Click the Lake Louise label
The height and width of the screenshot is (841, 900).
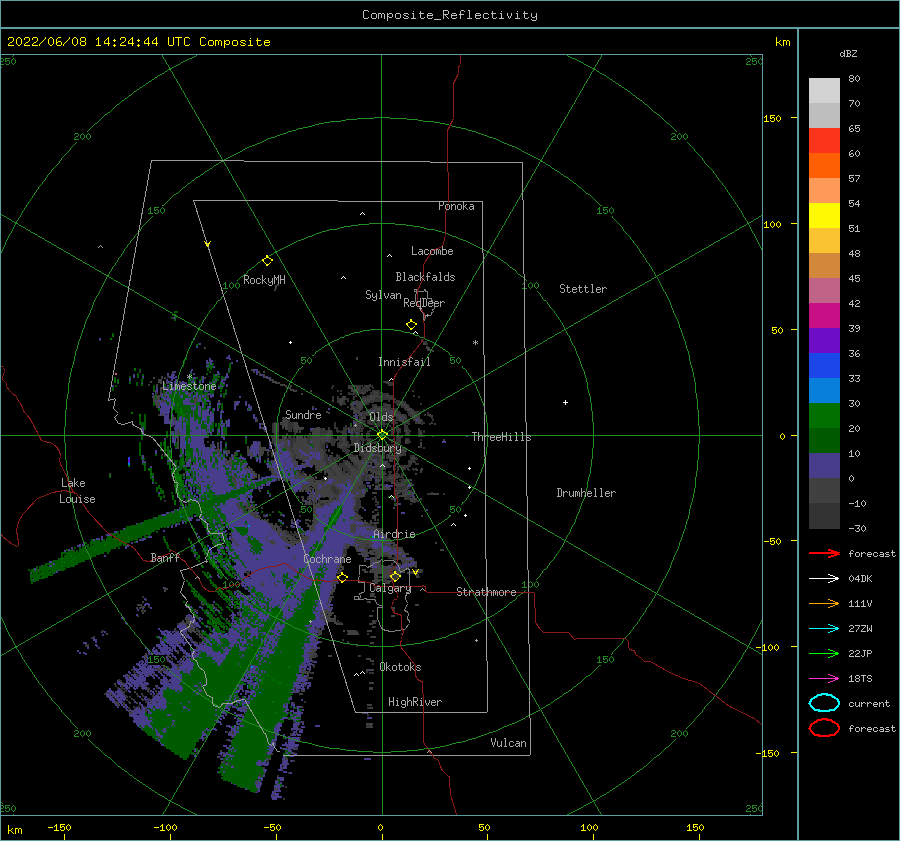(77, 491)
